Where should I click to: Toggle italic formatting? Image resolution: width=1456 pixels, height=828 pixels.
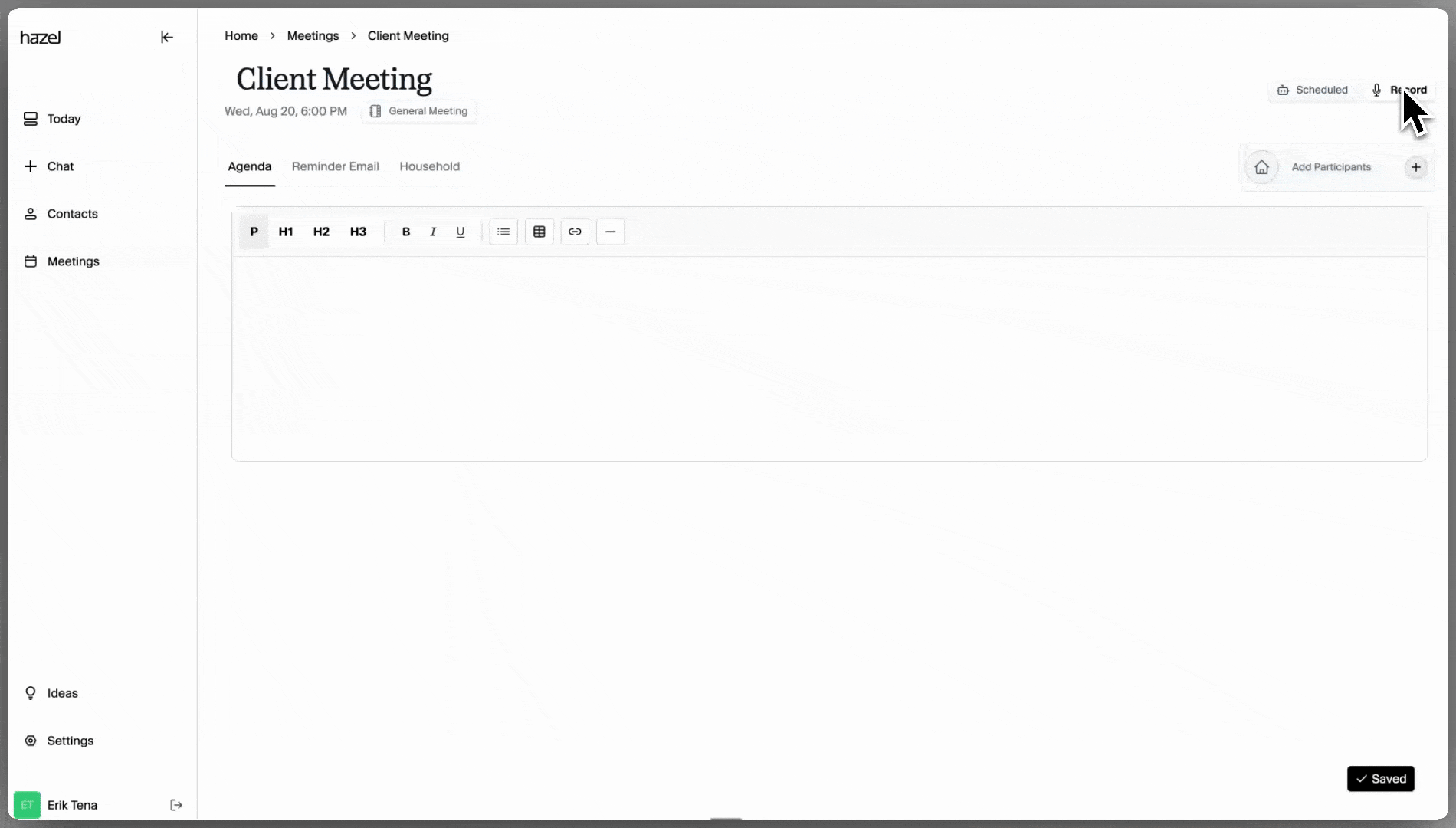click(x=433, y=232)
